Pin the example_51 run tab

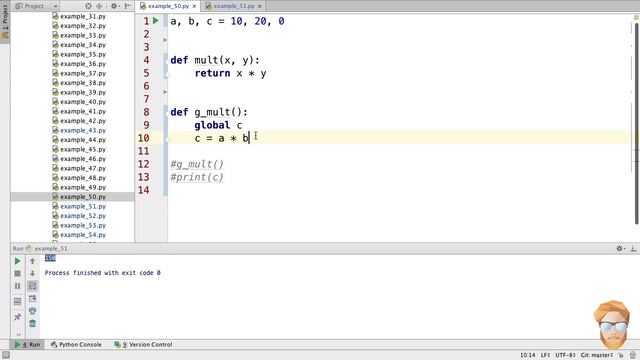(x=17, y=317)
